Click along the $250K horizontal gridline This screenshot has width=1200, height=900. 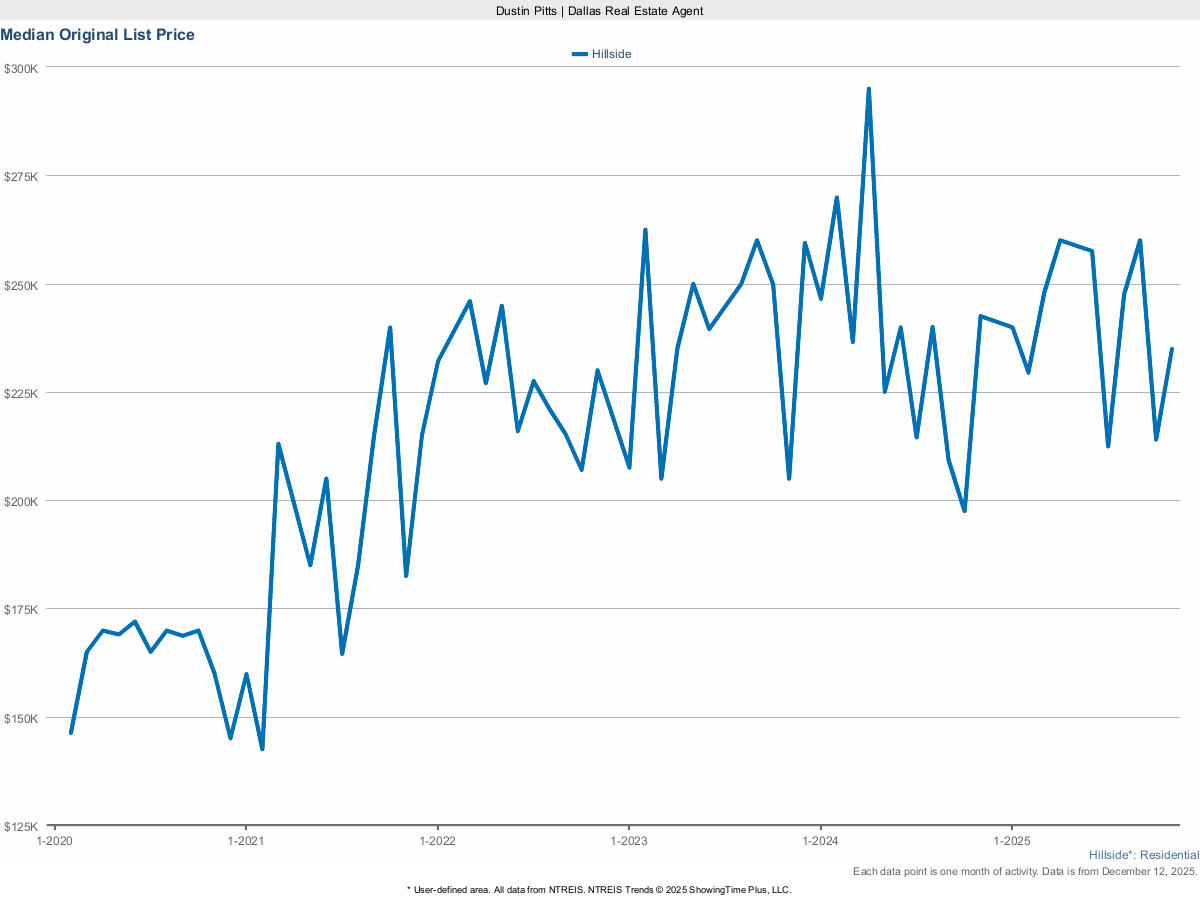[x=600, y=283]
